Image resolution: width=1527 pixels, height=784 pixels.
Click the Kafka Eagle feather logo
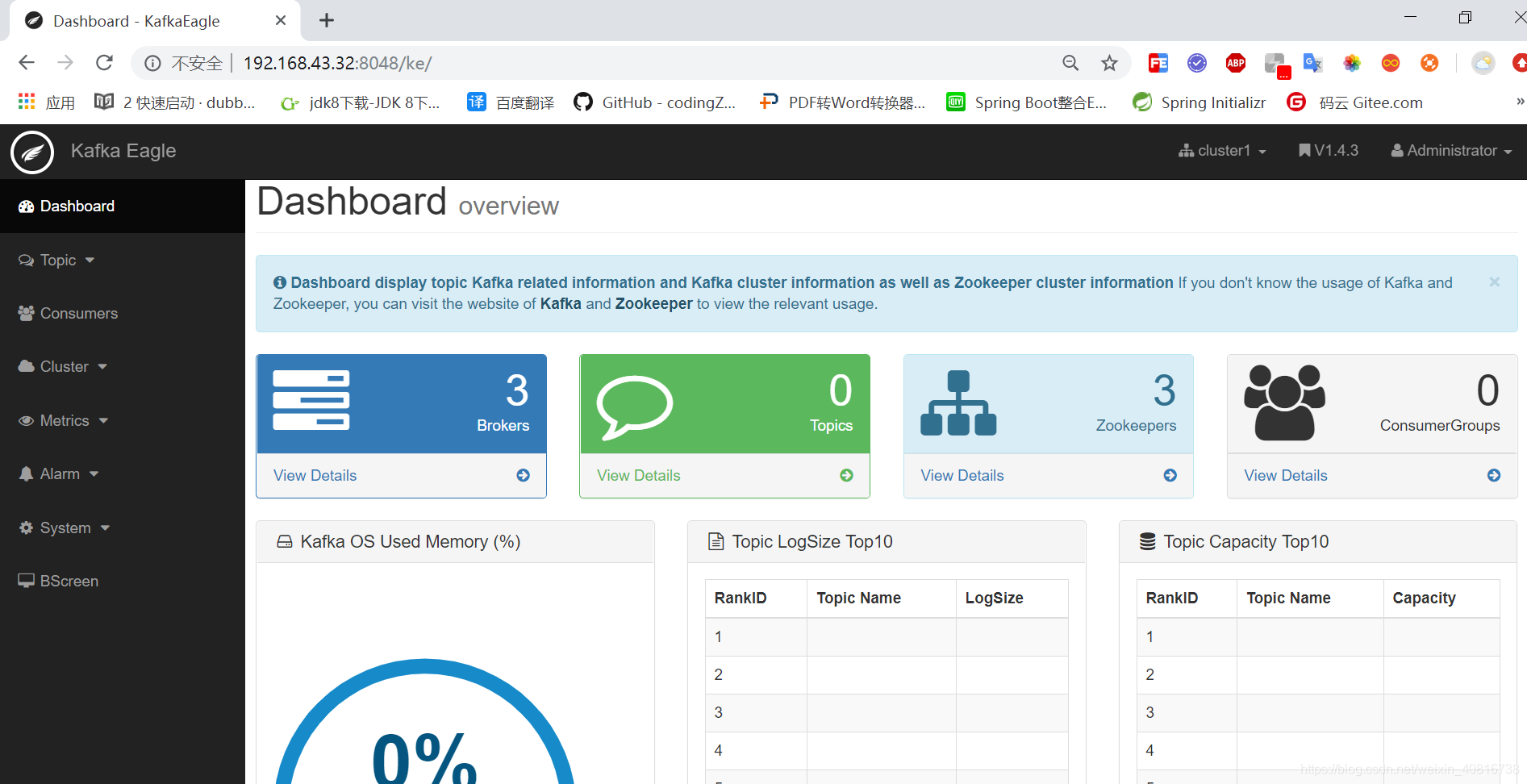tap(32, 152)
